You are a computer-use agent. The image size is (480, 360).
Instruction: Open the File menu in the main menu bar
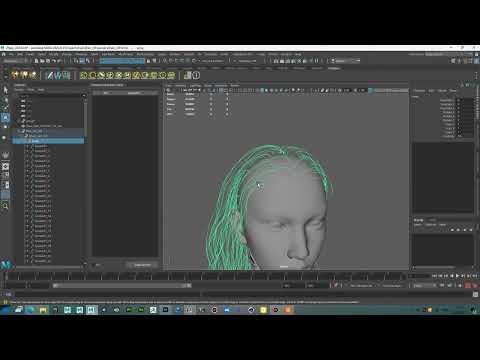point(11,54)
